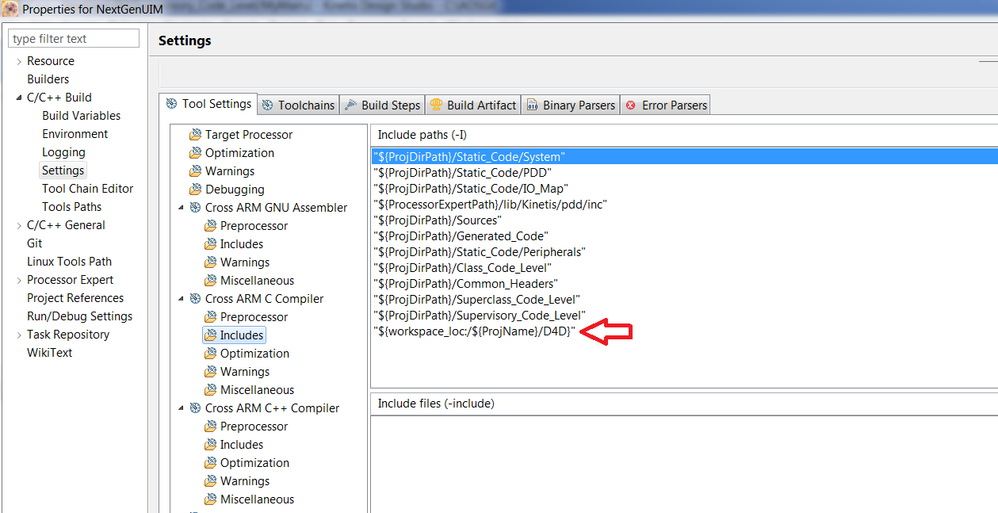This screenshot has width=998, height=513.
Task: Click the Preprocessor icon under C++ Compiler
Action: [x=211, y=426]
